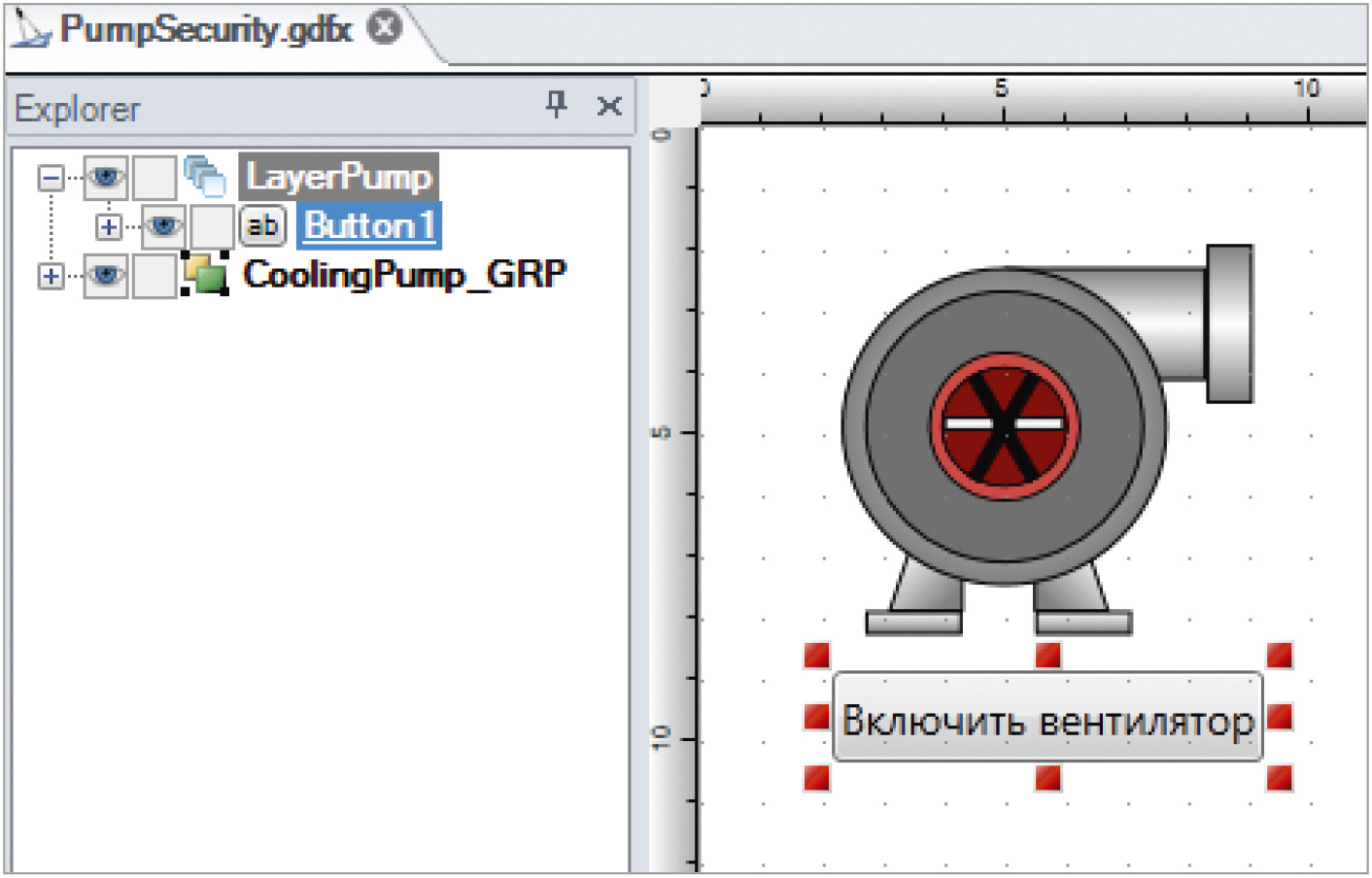The image size is (1372, 878).
Task: Select CoolingPump_GRP in the Explorer tree
Action: [404, 275]
